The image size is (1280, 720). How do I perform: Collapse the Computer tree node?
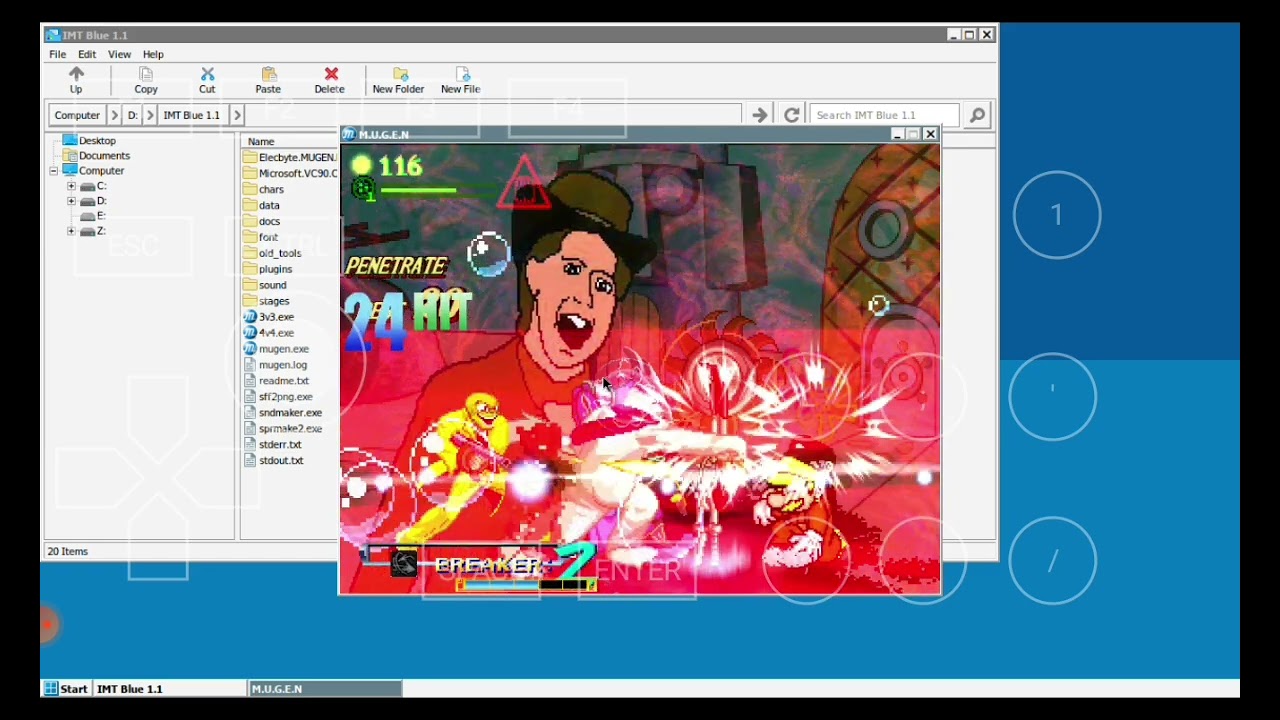click(x=53, y=171)
